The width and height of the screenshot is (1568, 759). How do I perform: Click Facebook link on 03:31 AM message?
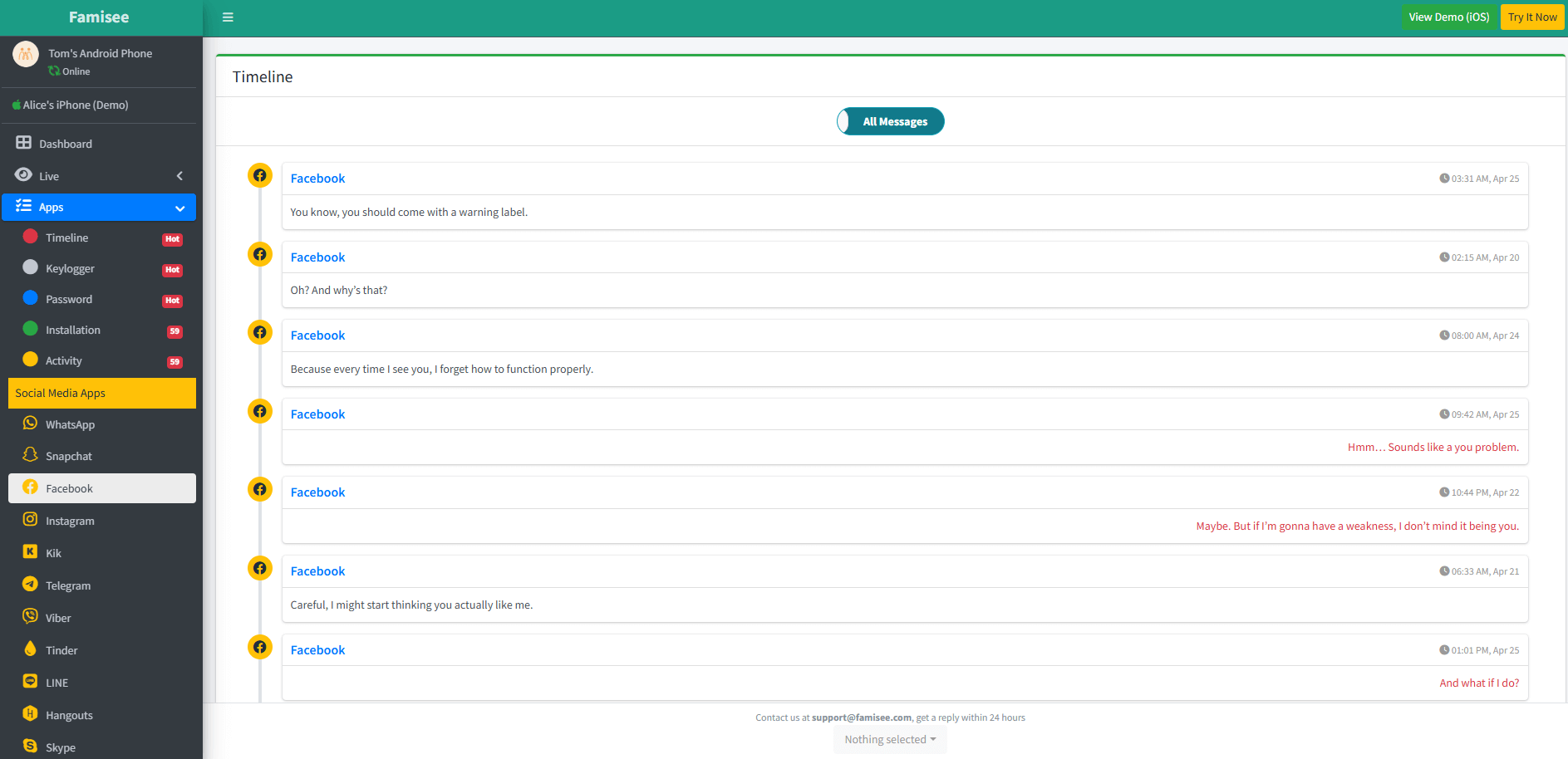(x=317, y=179)
